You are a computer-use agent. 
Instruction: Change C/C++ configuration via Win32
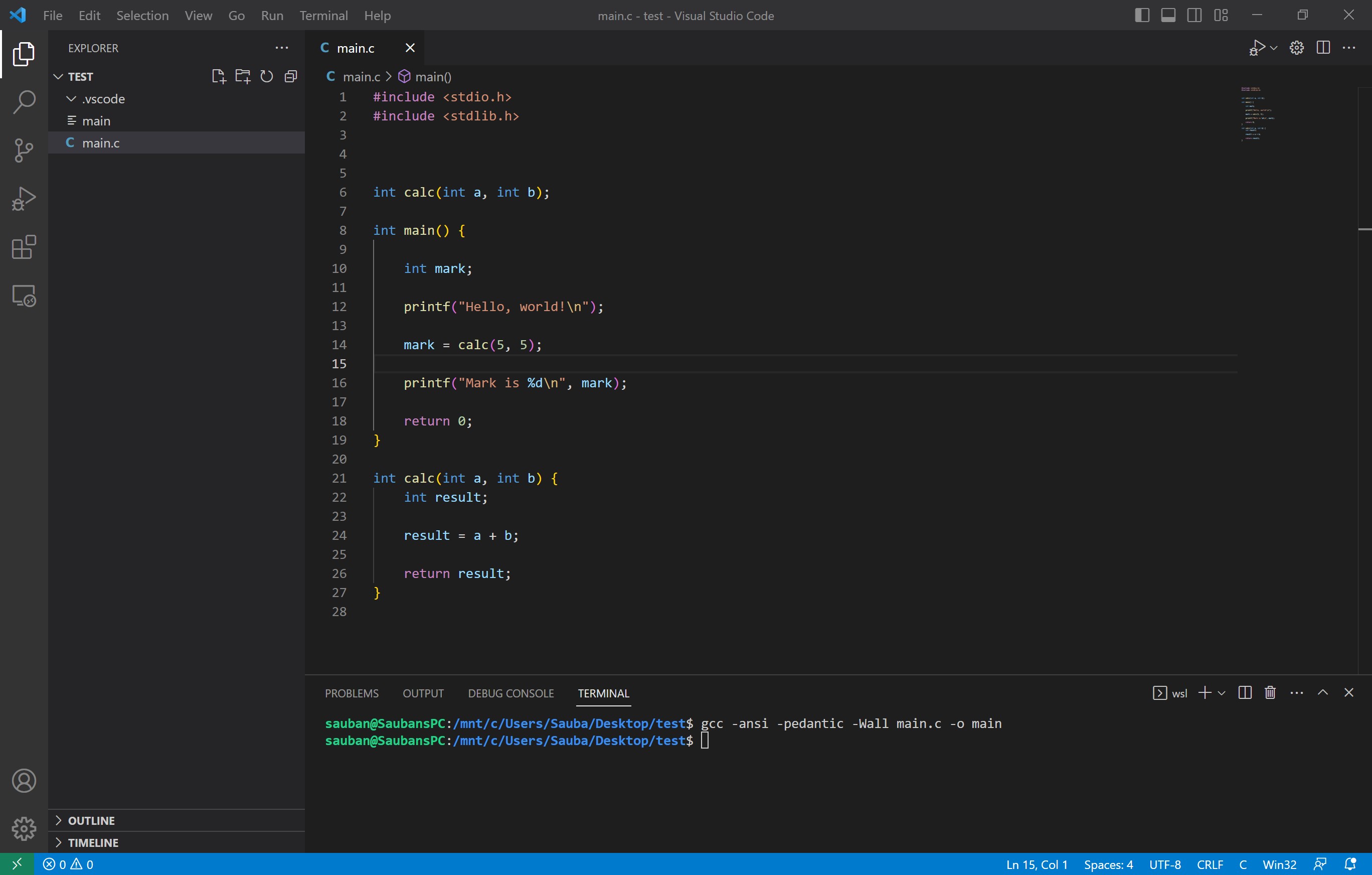1279,864
